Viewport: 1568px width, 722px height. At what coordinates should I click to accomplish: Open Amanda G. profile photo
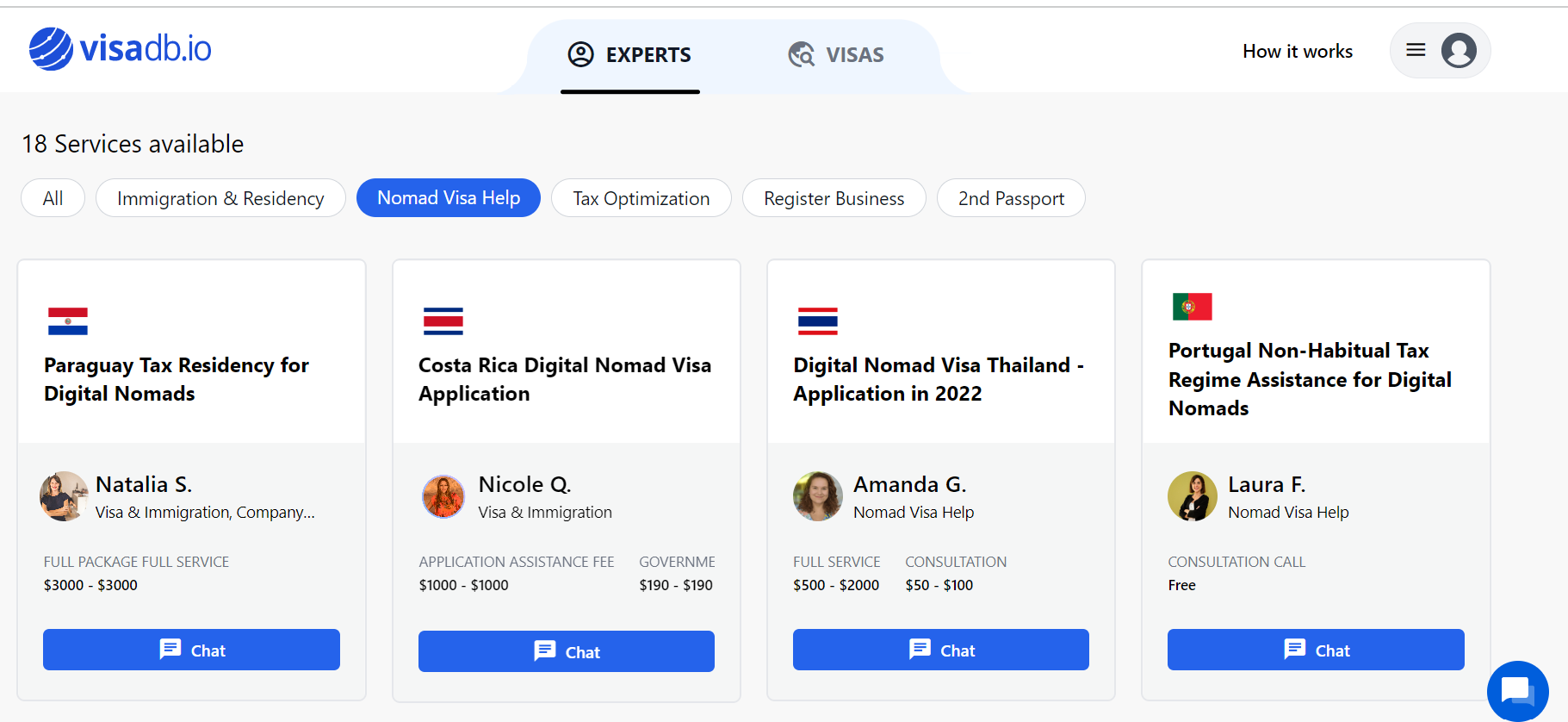pyautogui.click(x=817, y=496)
